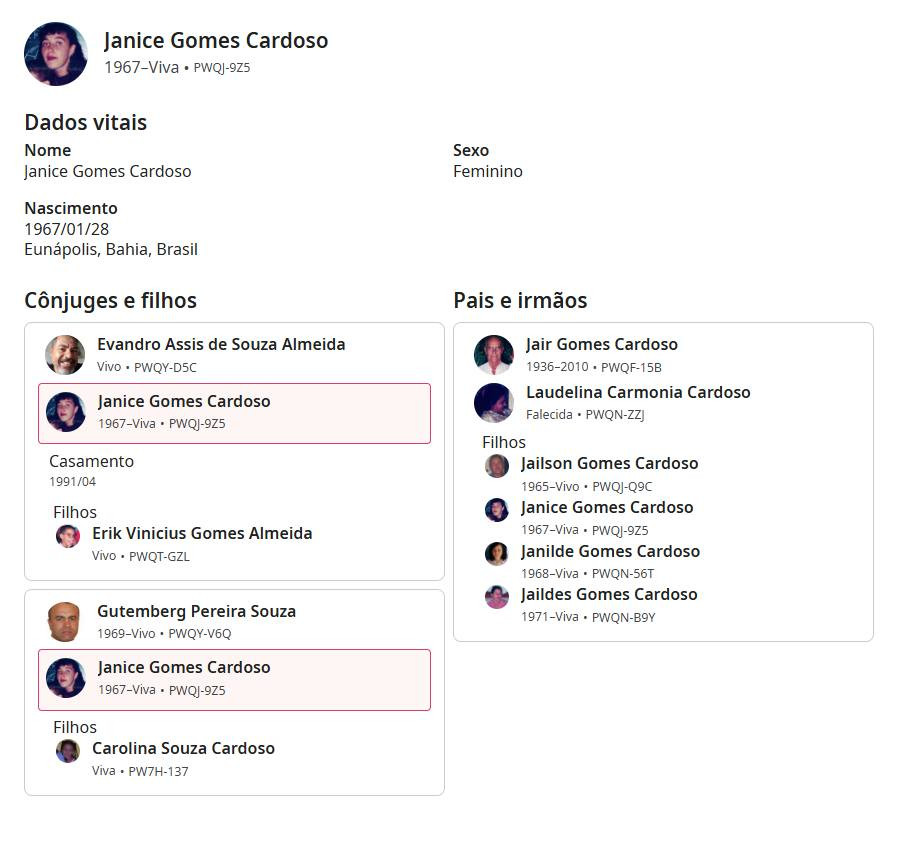Open the Jaildes Gomes Cardoso name link
This screenshot has height=844, width=899.
609,594
